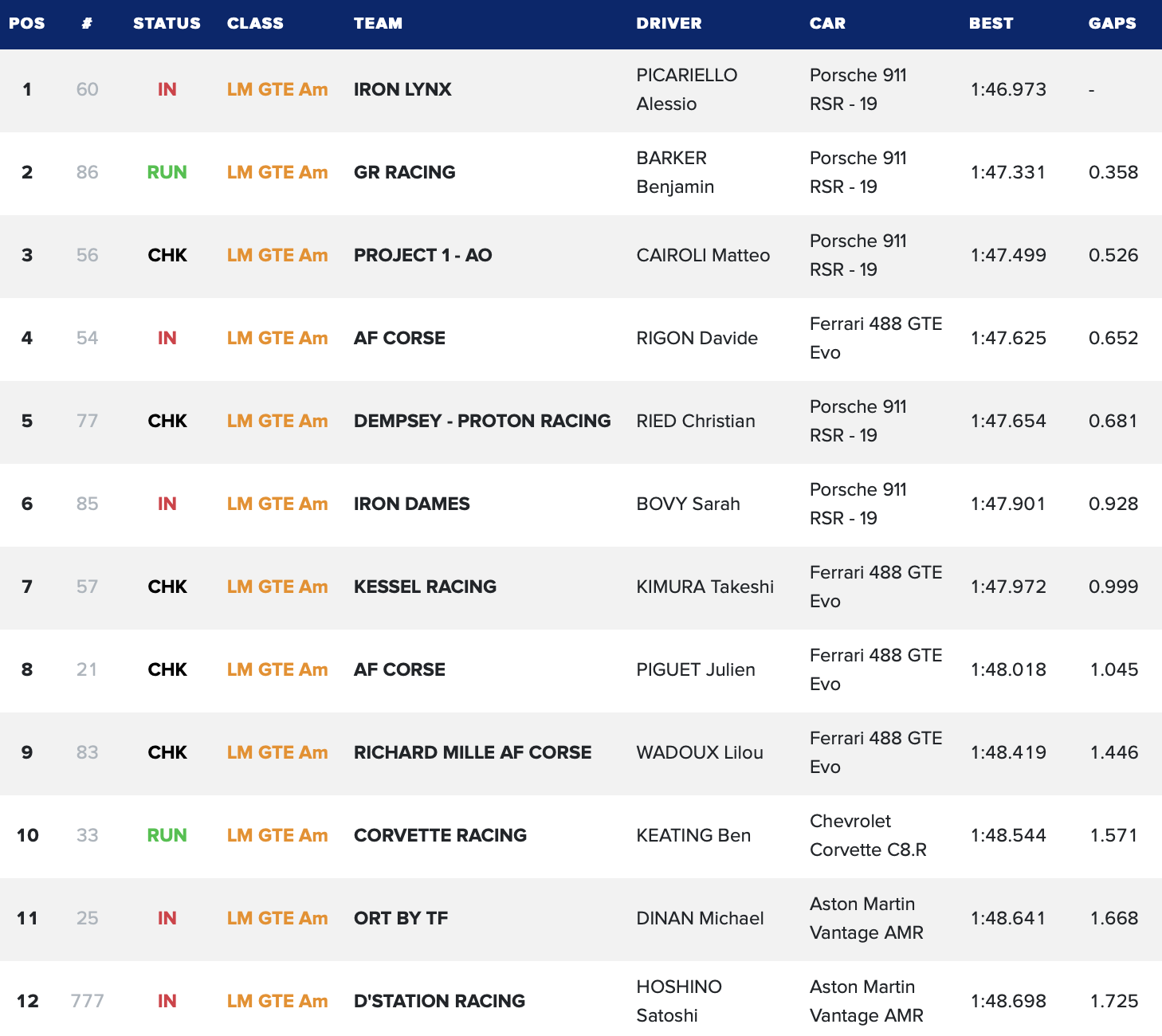Screen dimensions: 1162x1036
Task: Select DEMPSEY - PROTON RACING team name
Action: [x=482, y=421]
